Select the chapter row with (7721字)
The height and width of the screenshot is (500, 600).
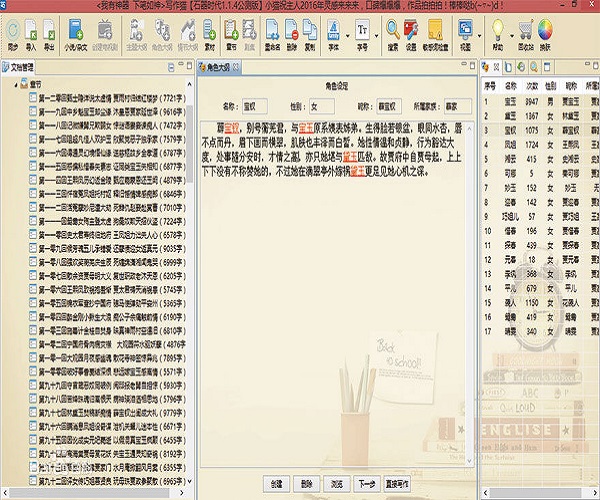tap(107, 98)
